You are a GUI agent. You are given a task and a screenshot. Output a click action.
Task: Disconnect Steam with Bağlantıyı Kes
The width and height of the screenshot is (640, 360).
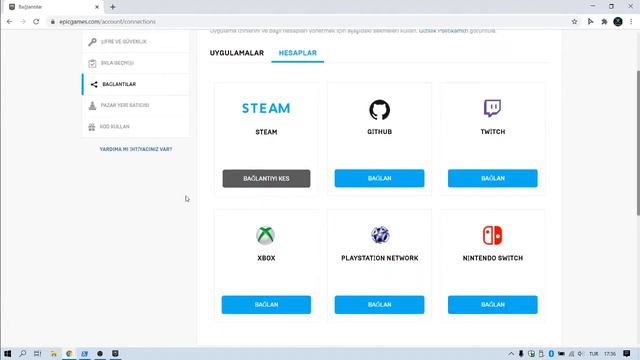pos(266,179)
